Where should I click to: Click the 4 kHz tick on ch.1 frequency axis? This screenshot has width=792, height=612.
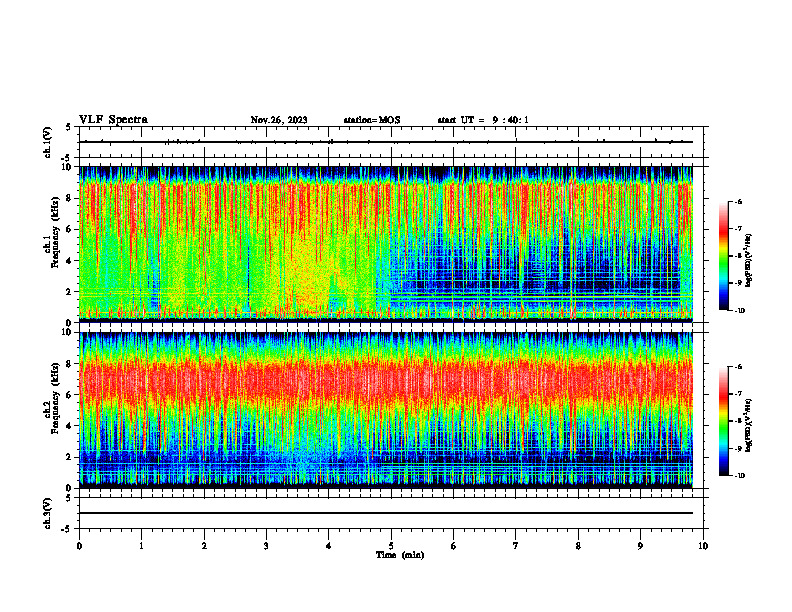tap(69, 261)
